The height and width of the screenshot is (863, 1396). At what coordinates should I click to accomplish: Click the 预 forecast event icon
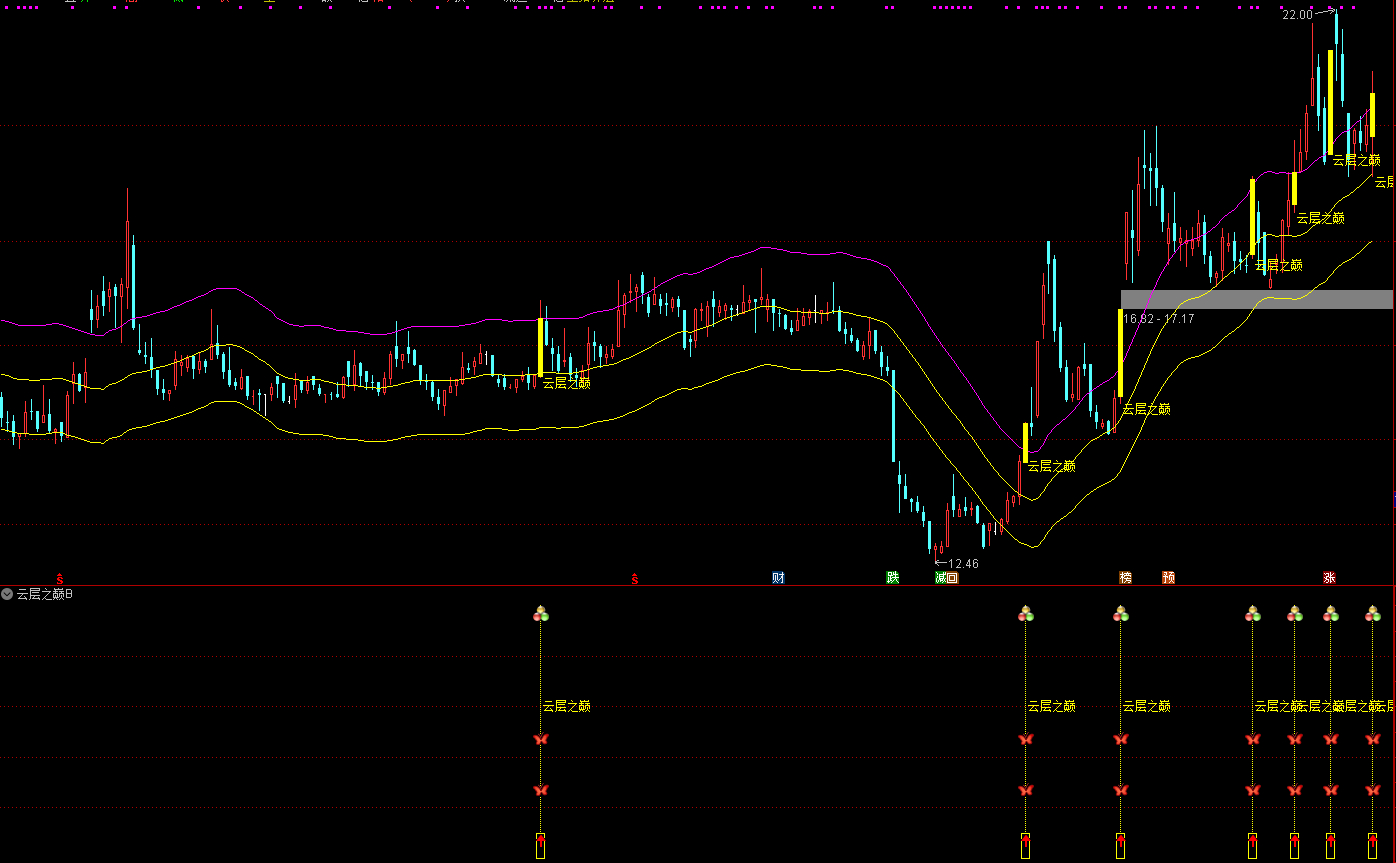(x=1168, y=578)
